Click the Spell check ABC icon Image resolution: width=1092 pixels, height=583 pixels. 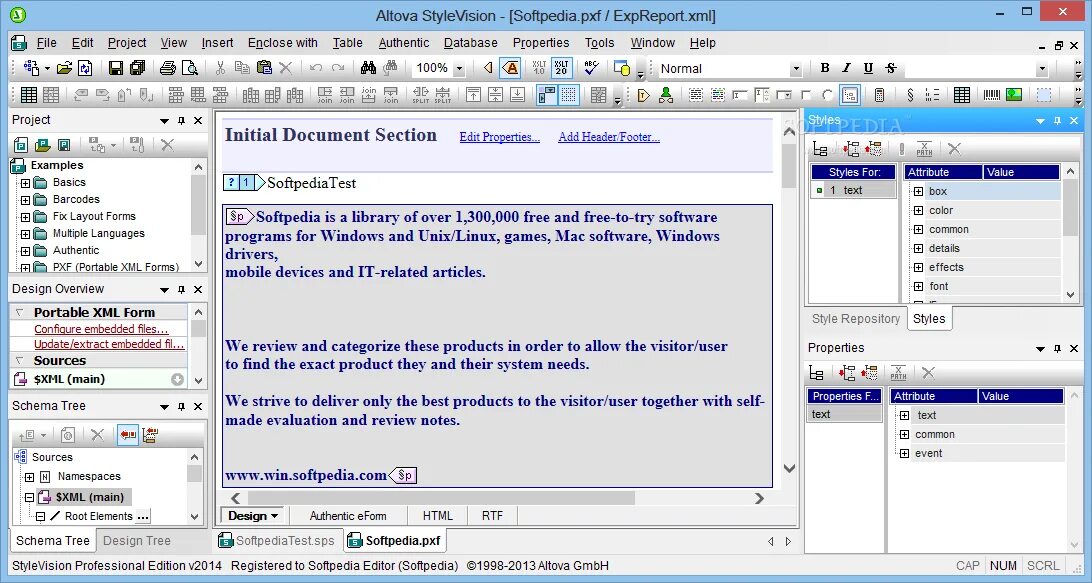pyautogui.click(x=591, y=68)
